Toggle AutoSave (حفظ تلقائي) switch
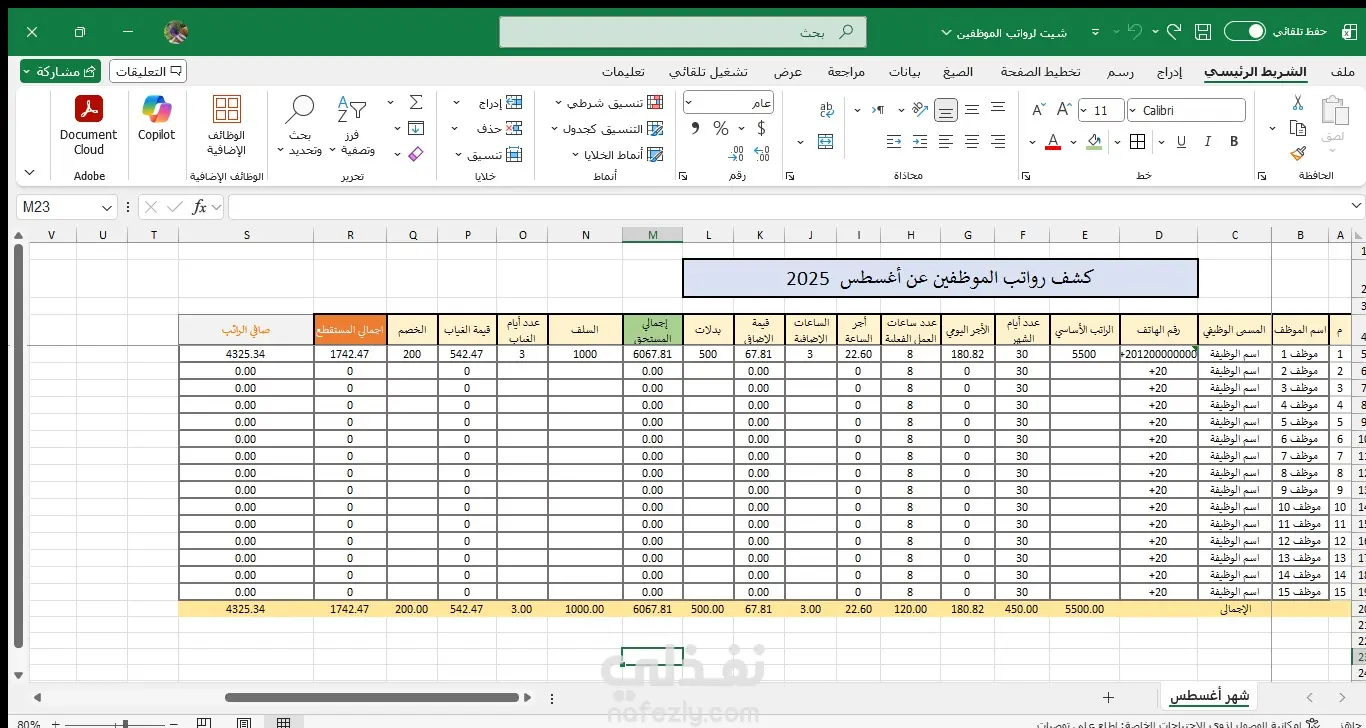The width and height of the screenshot is (1366, 728). [x=1245, y=32]
